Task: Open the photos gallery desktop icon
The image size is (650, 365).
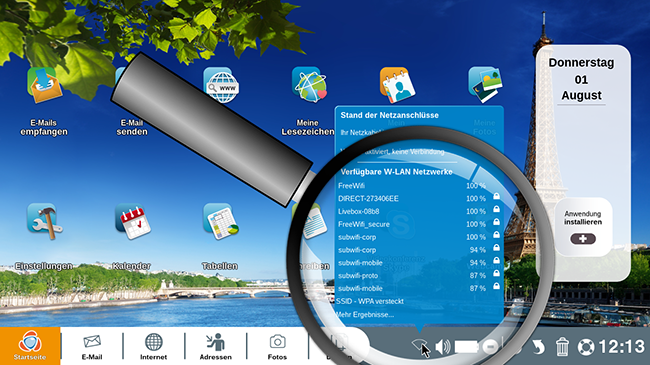Action: 485,85
